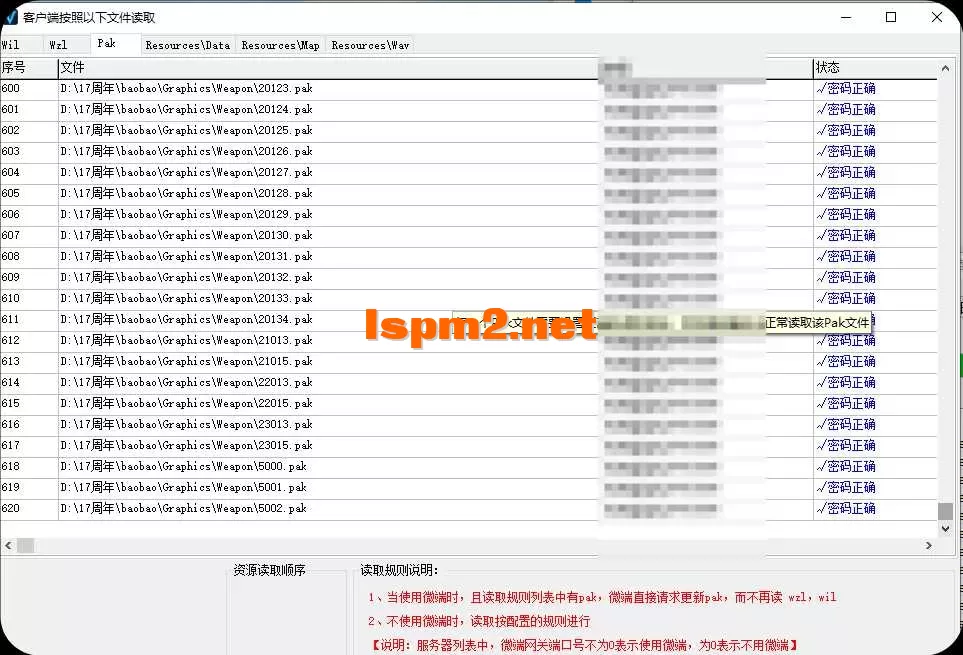This screenshot has width=963, height=655.
Task: Select file path Weapon\20129.pak
Action: (187, 214)
